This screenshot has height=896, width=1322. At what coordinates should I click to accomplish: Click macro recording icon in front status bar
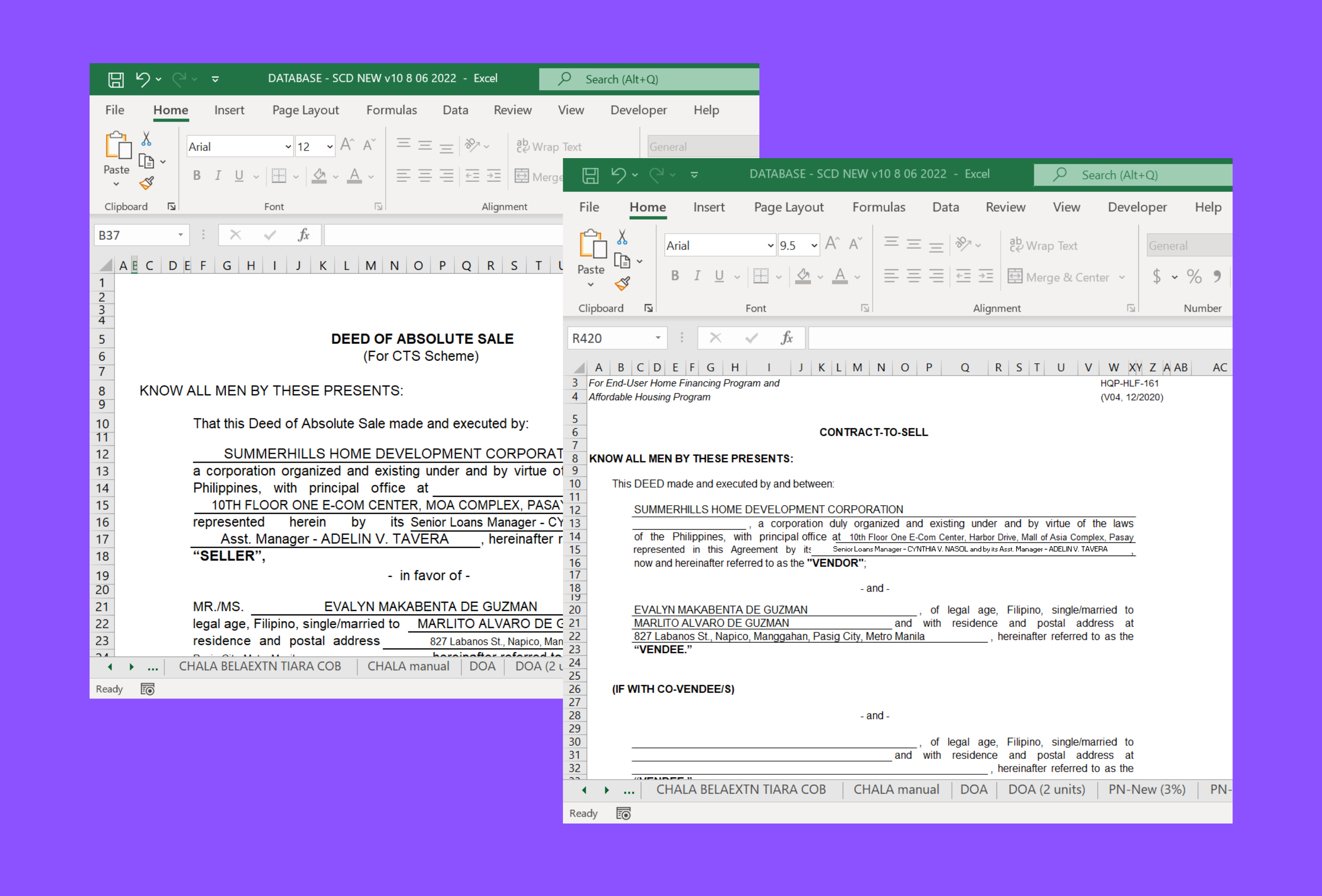tap(624, 813)
